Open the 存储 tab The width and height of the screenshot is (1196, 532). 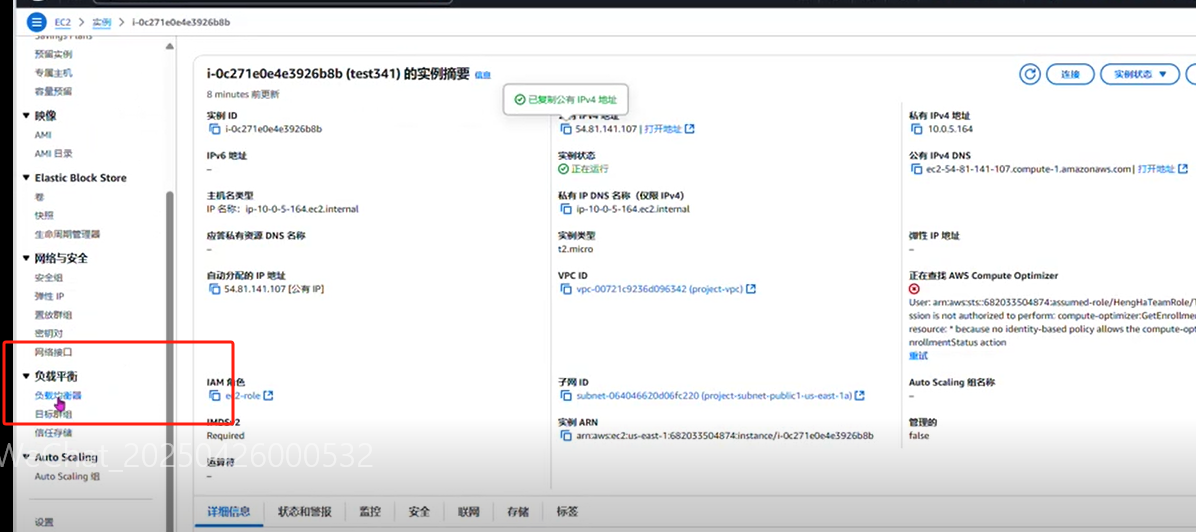[518, 511]
